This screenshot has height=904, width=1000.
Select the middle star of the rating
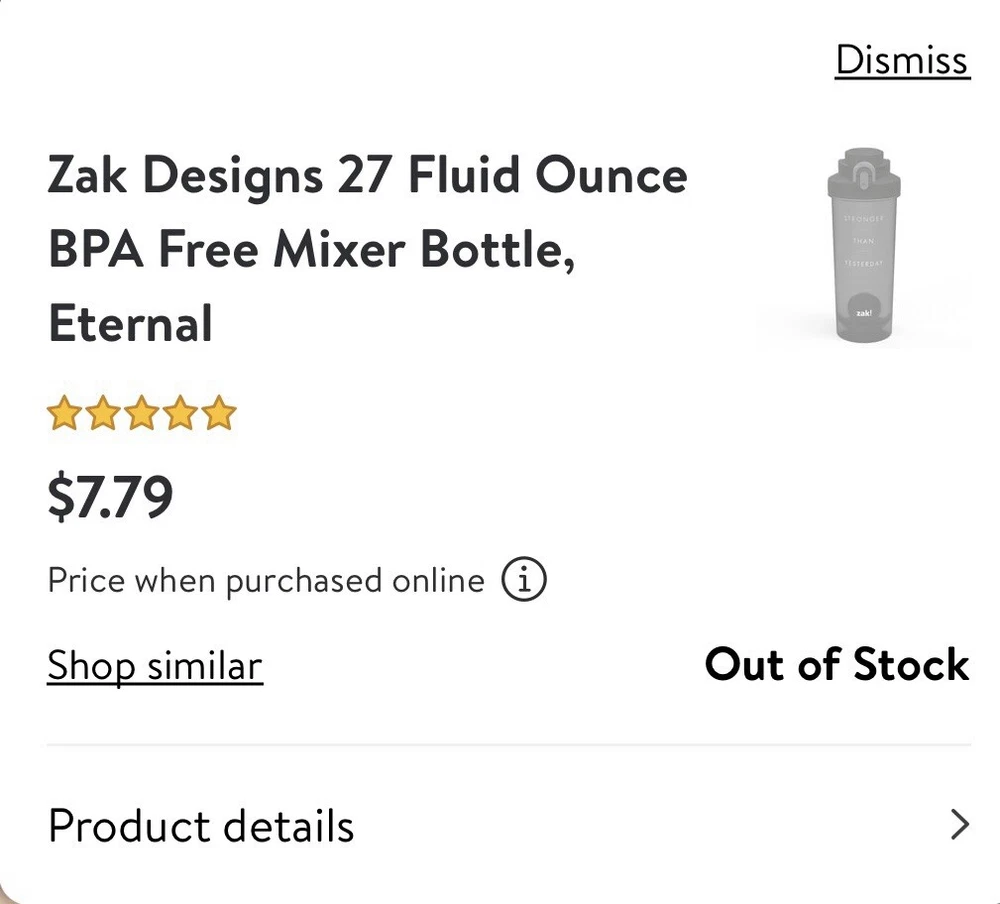point(142,413)
